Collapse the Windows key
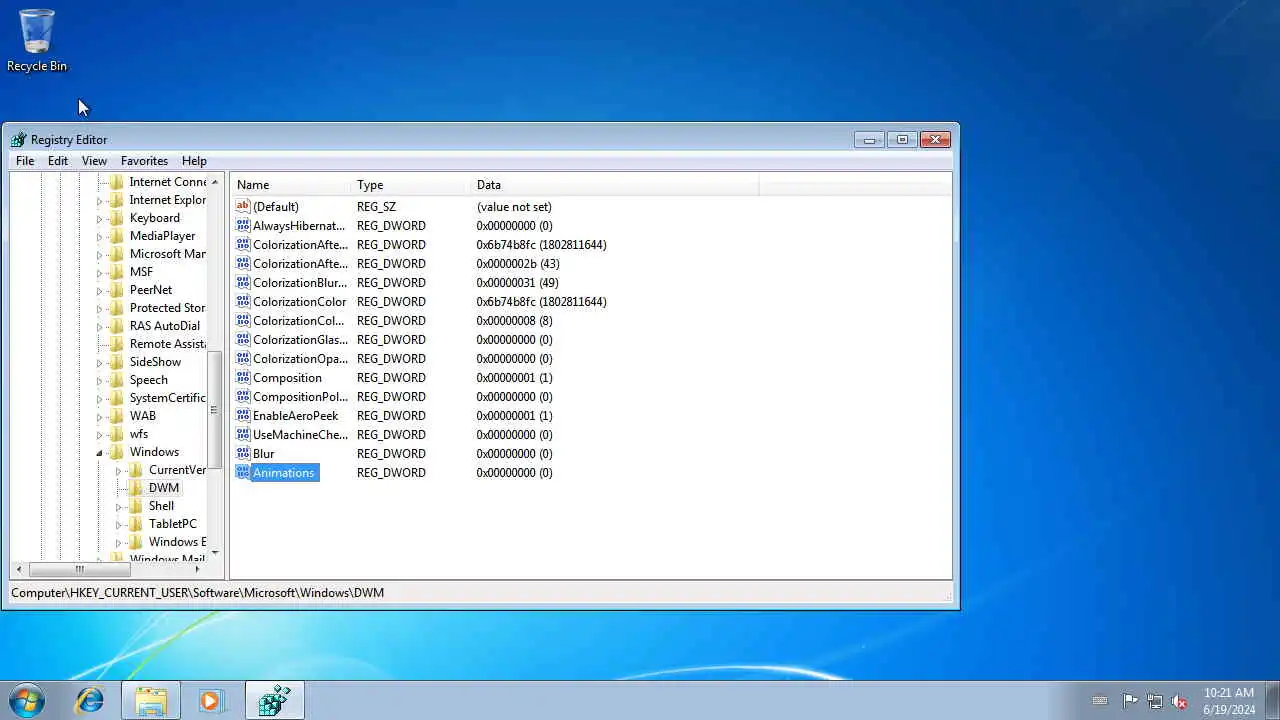Viewport: 1280px width, 720px height. coord(99,453)
